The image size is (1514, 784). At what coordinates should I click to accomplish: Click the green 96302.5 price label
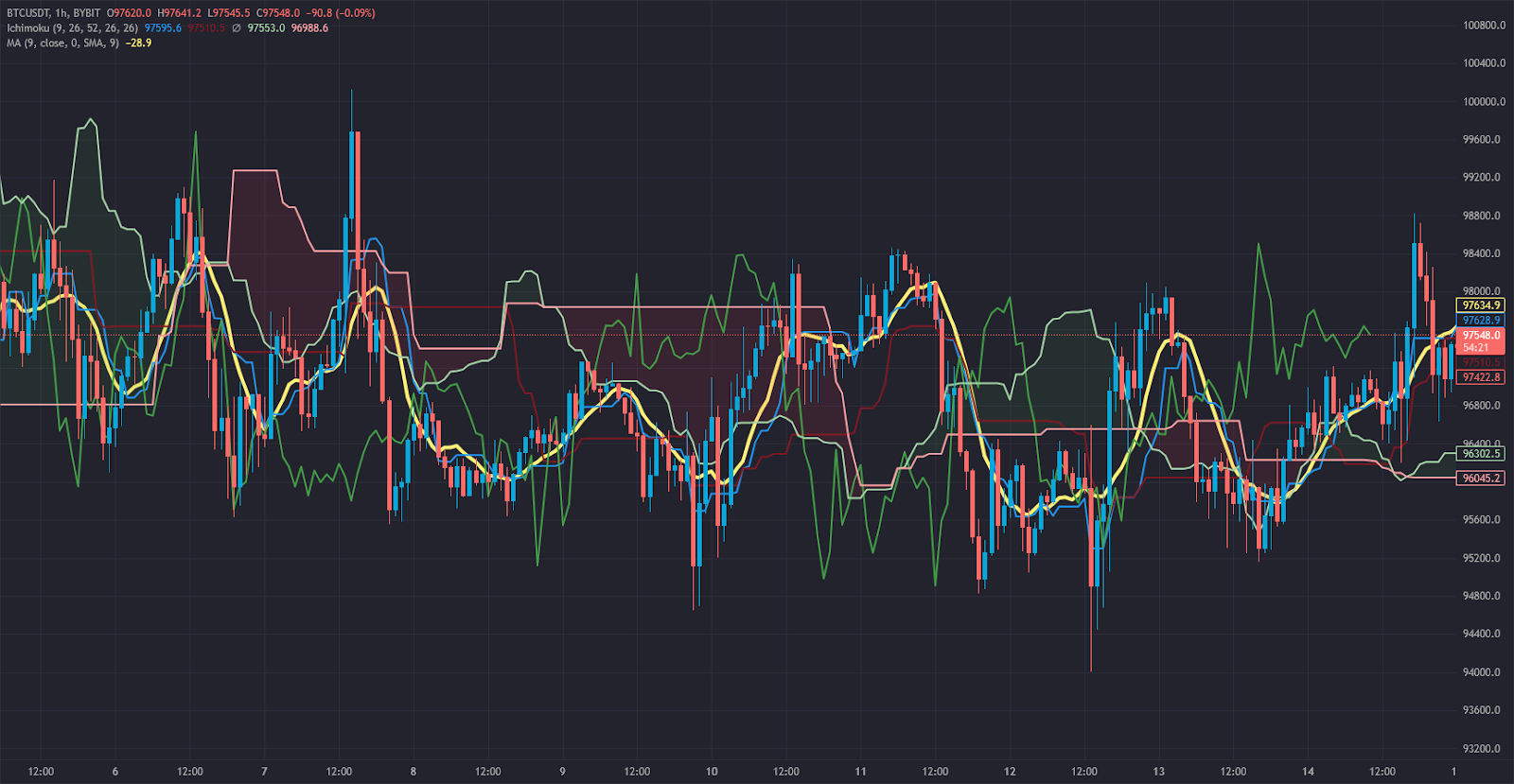[1481, 454]
